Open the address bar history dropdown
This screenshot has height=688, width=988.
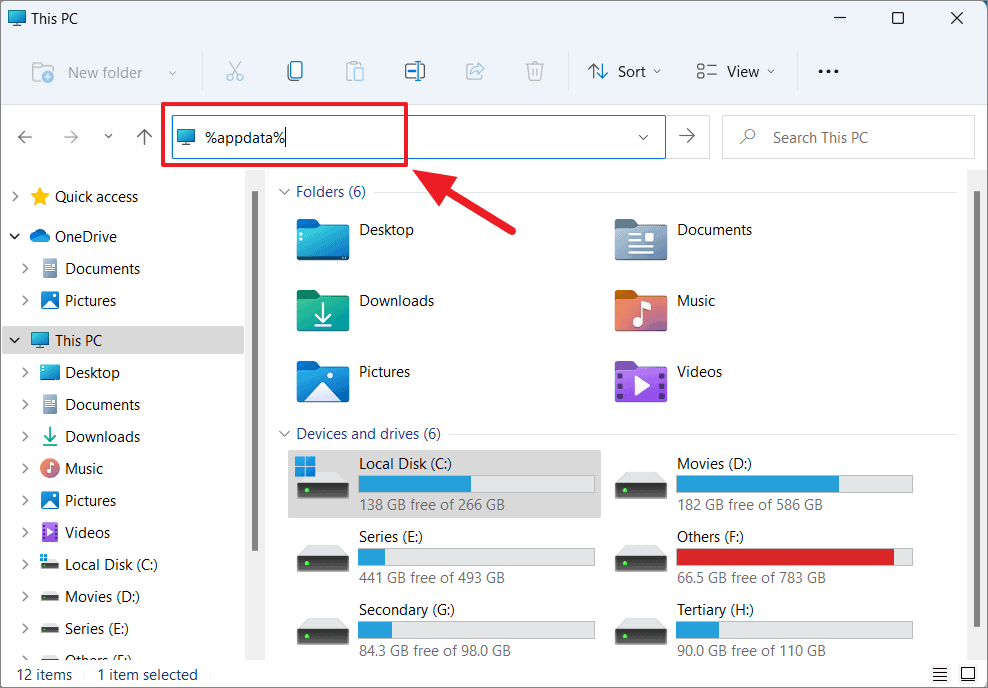coord(643,137)
